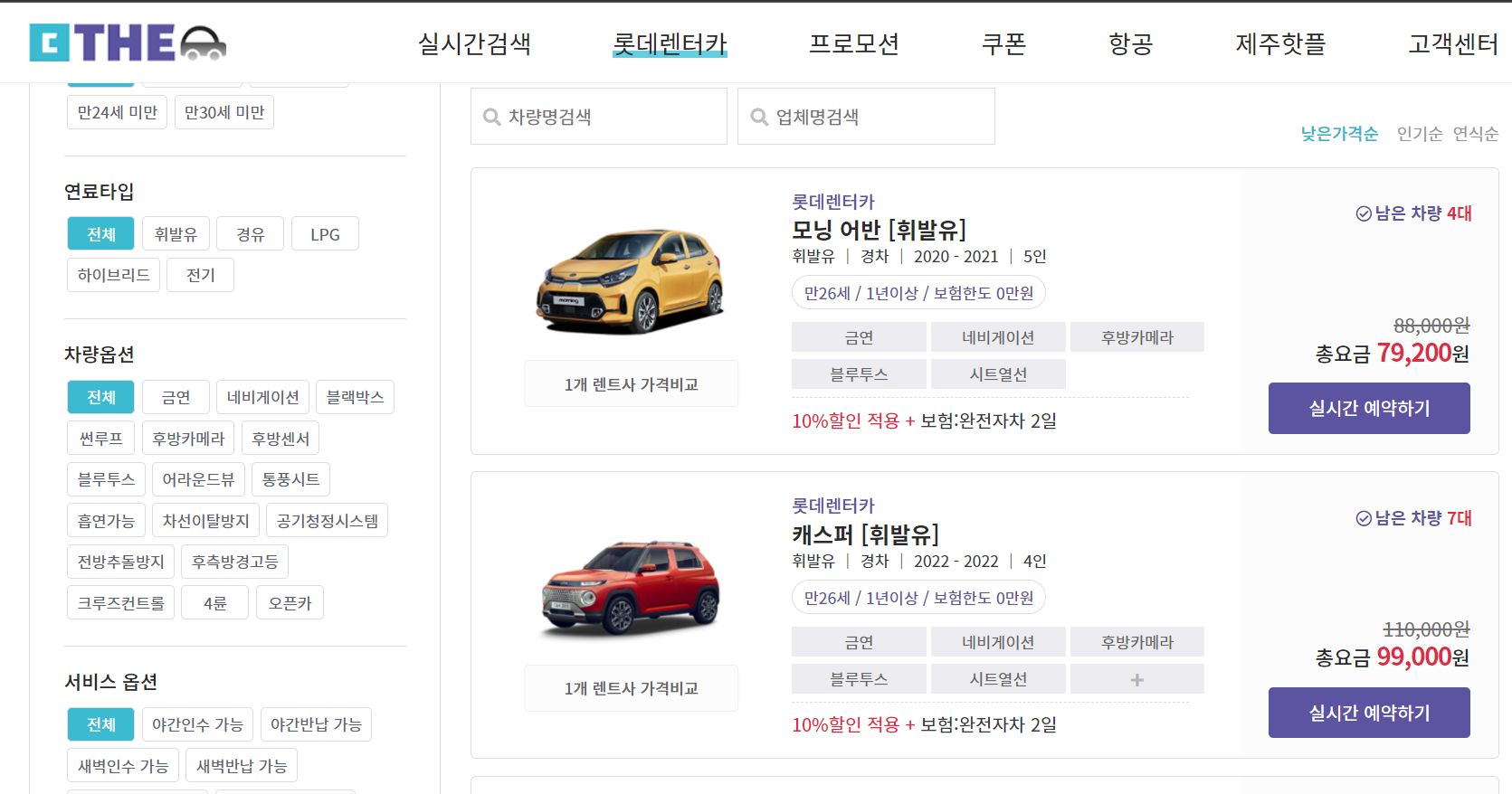Screen dimensions: 1512x794
Task: Click 모닝 어반 insurance condition badge
Action: 918,293
